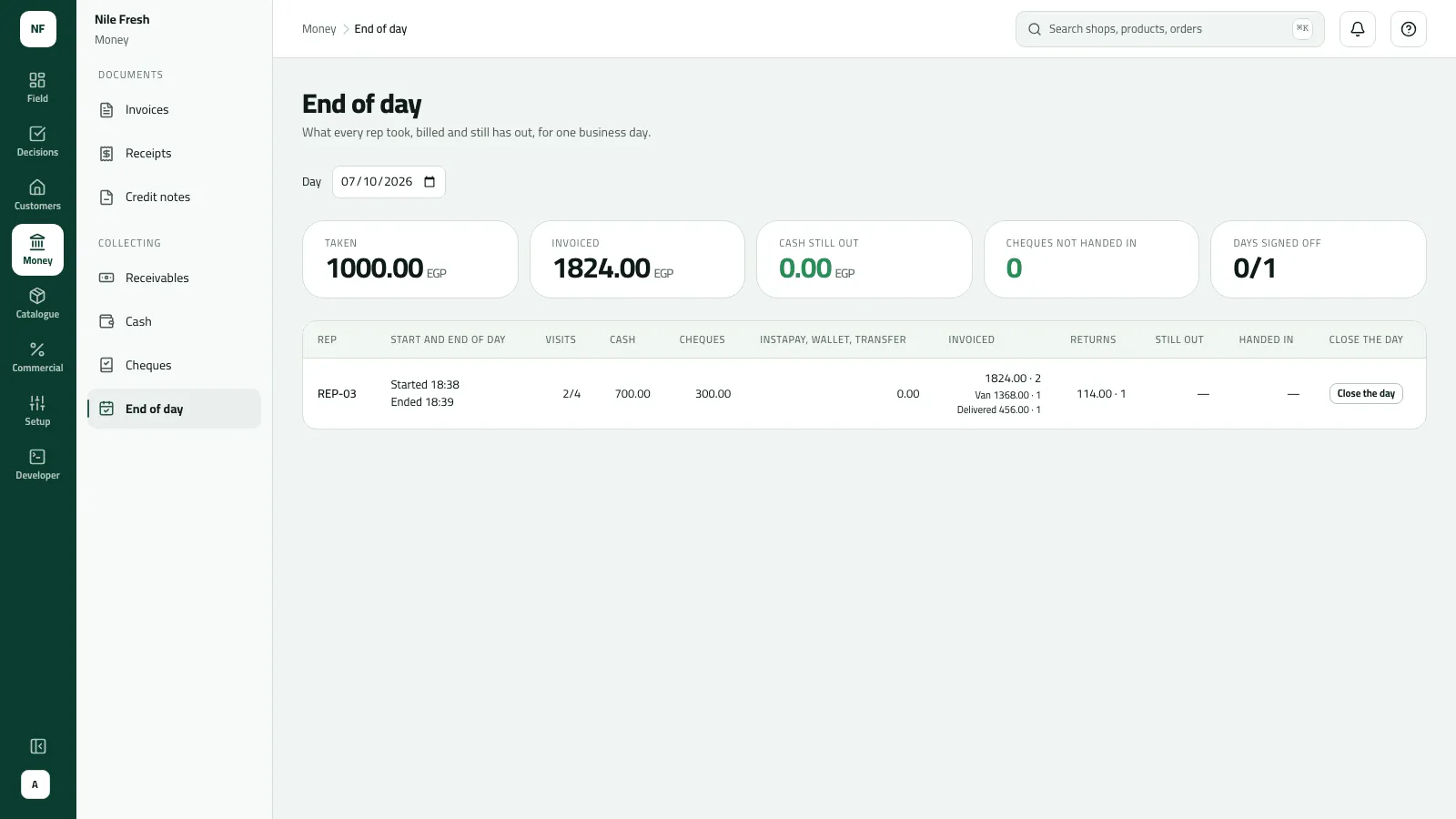Viewport: 1456px width, 819px height.
Task: Click the Days signed off 0/1 card
Action: click(1318, 259)
